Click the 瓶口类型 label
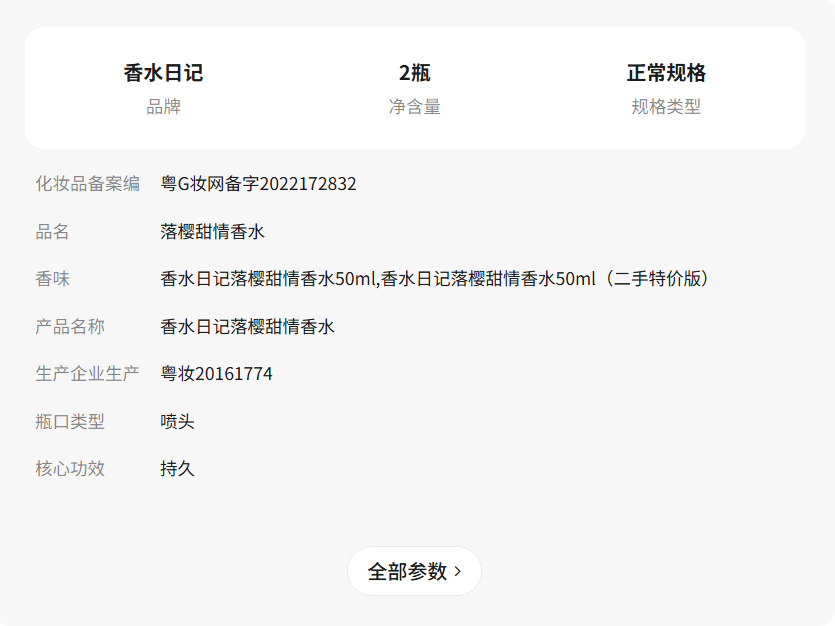The width and height of the screenshot is (835, 626). click(70, 422)
